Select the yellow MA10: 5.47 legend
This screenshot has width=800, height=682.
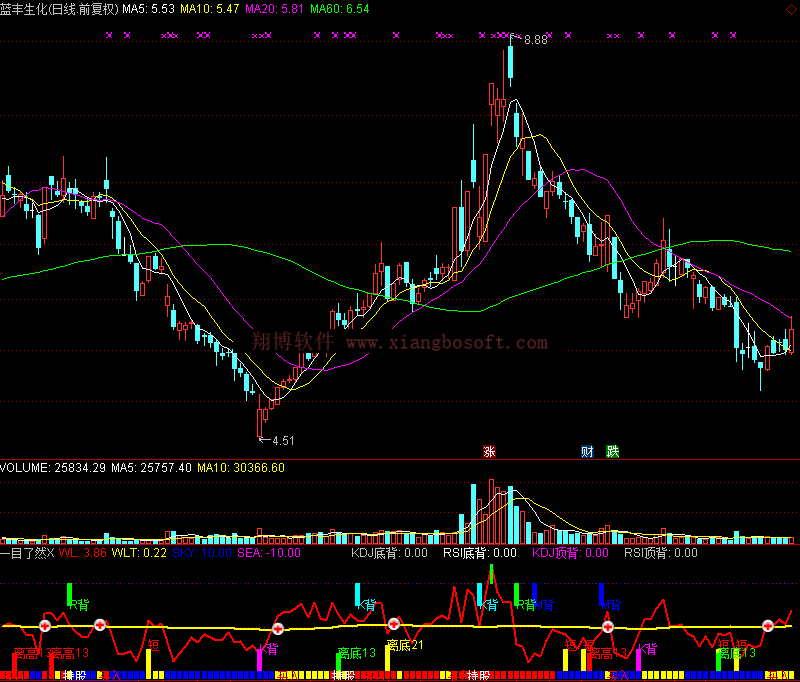click(x=210, y=9)
